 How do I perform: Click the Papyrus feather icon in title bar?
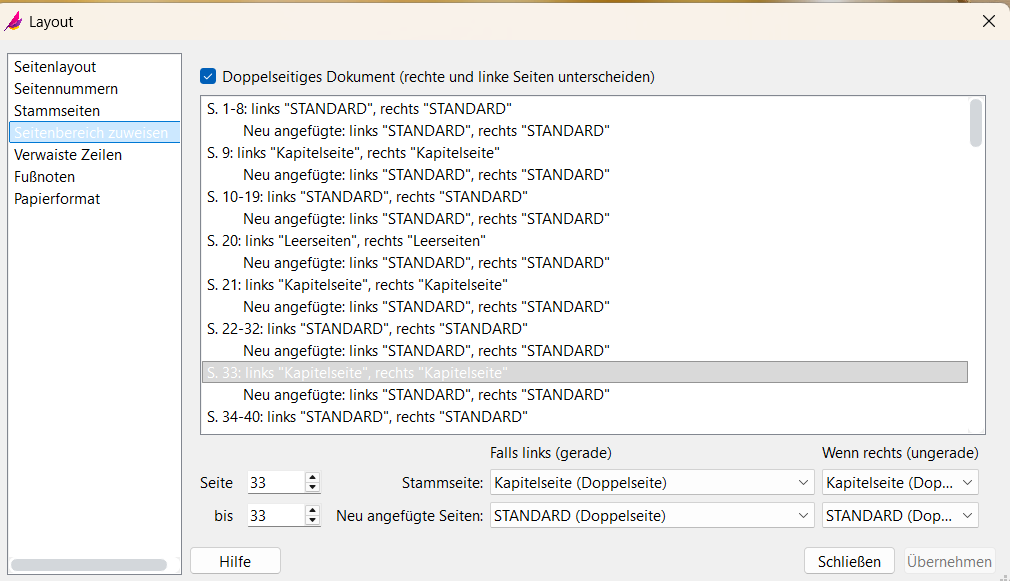click(x=14, y=21)
